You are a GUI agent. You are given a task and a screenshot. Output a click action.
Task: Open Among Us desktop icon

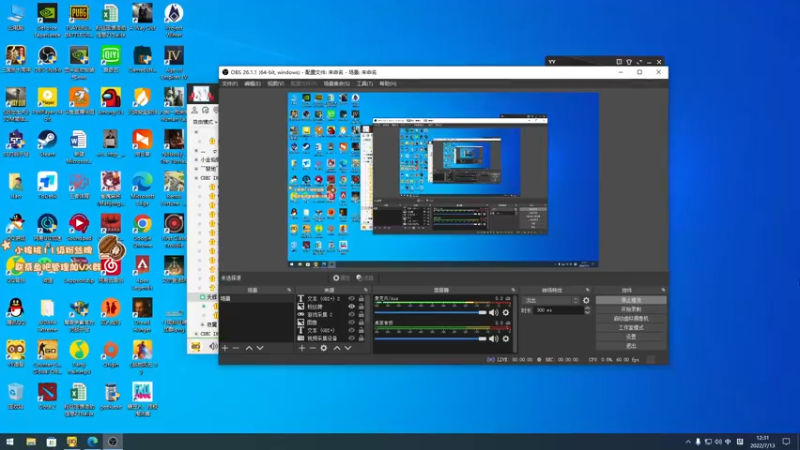111,101
